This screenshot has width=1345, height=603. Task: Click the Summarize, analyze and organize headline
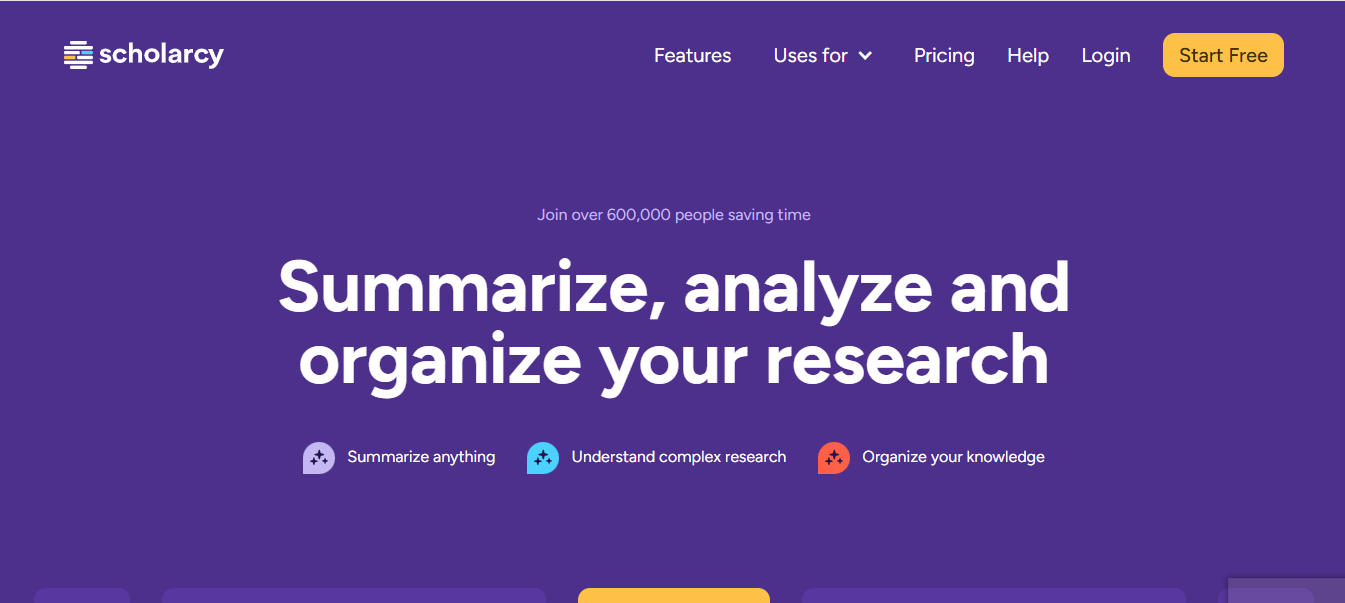click(x=673, y=322)
